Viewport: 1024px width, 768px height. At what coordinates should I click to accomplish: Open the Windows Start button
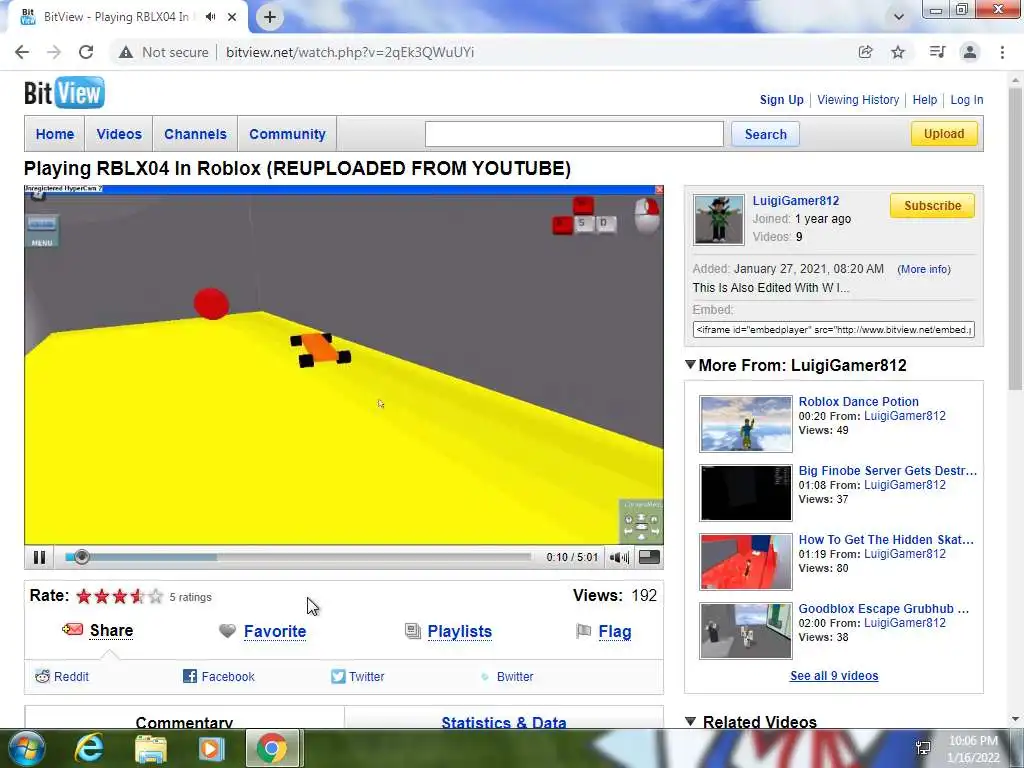(27, 748)
